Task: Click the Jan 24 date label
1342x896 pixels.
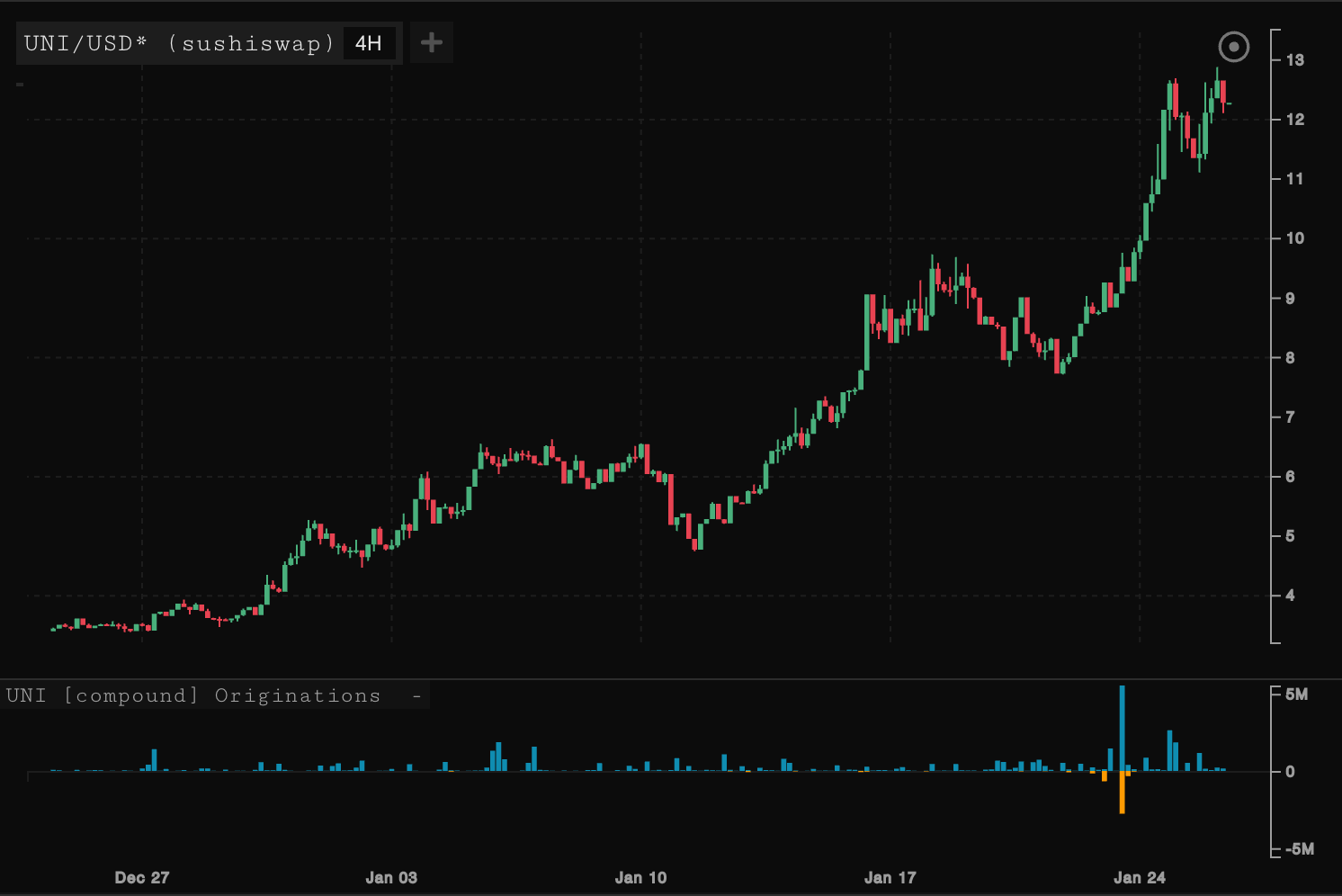Action: pyautogui.click(x=1139, y=877)
